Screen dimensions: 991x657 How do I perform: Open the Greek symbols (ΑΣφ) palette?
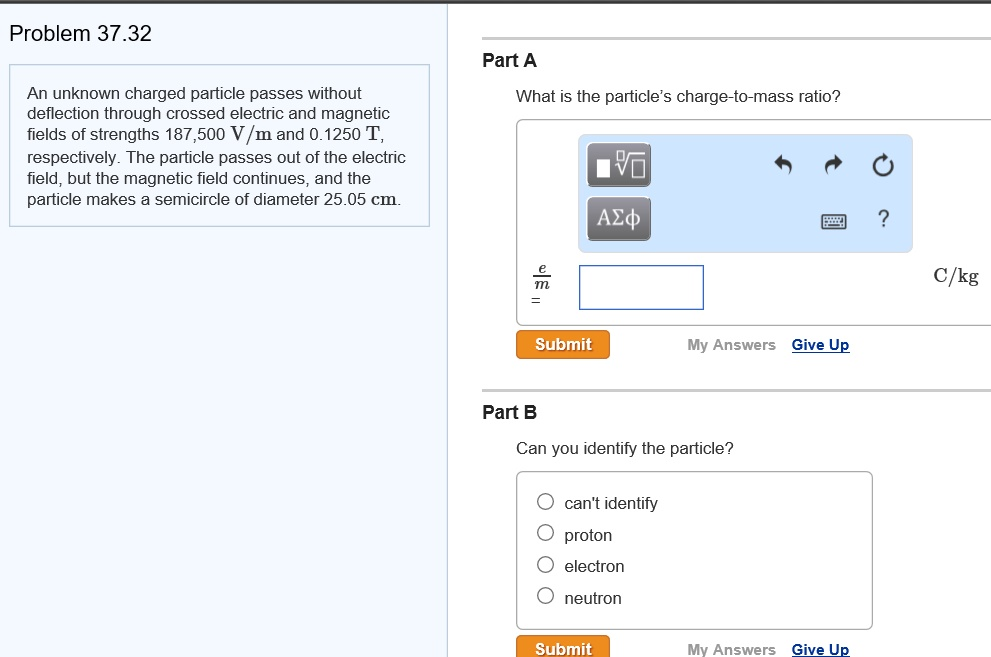coord(618,219)
